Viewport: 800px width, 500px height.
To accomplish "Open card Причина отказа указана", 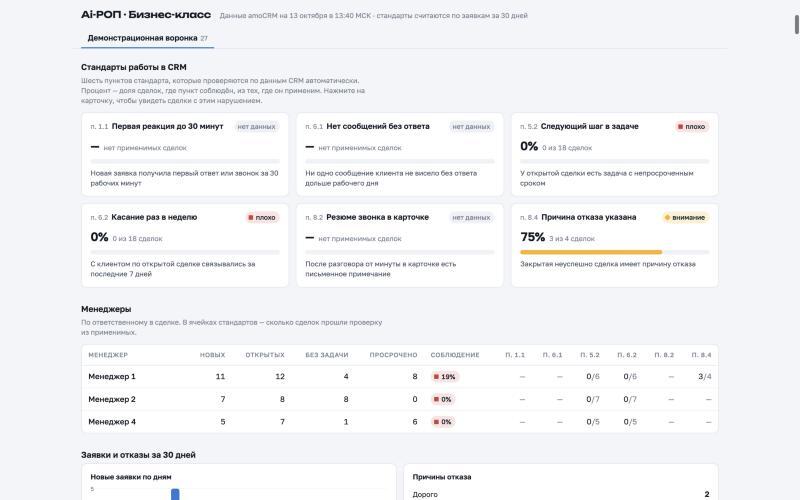I will click(x=614, y=245).
